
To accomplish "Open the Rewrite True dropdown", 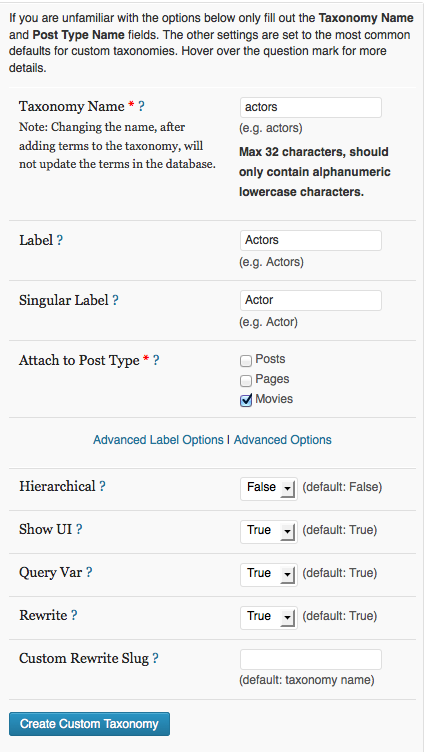I will coord(269,617).
